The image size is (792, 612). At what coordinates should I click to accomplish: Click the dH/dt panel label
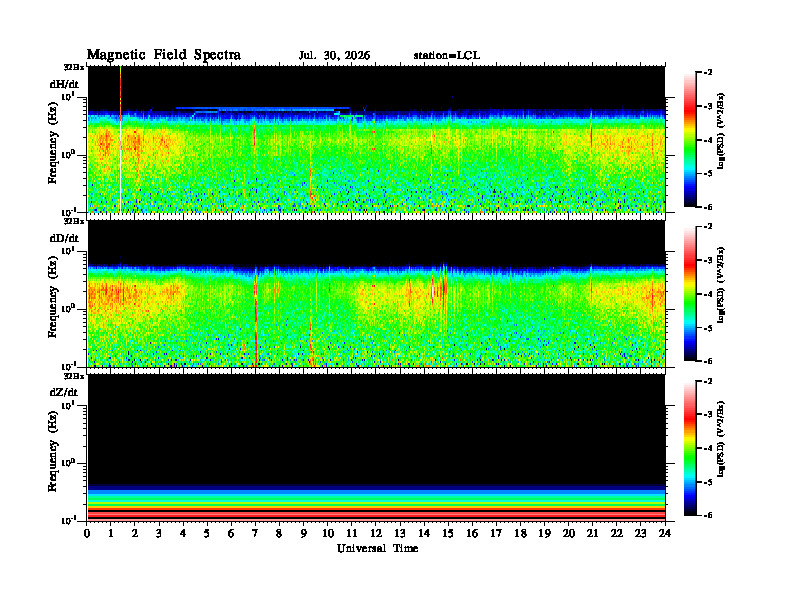(x=64, y=83)
